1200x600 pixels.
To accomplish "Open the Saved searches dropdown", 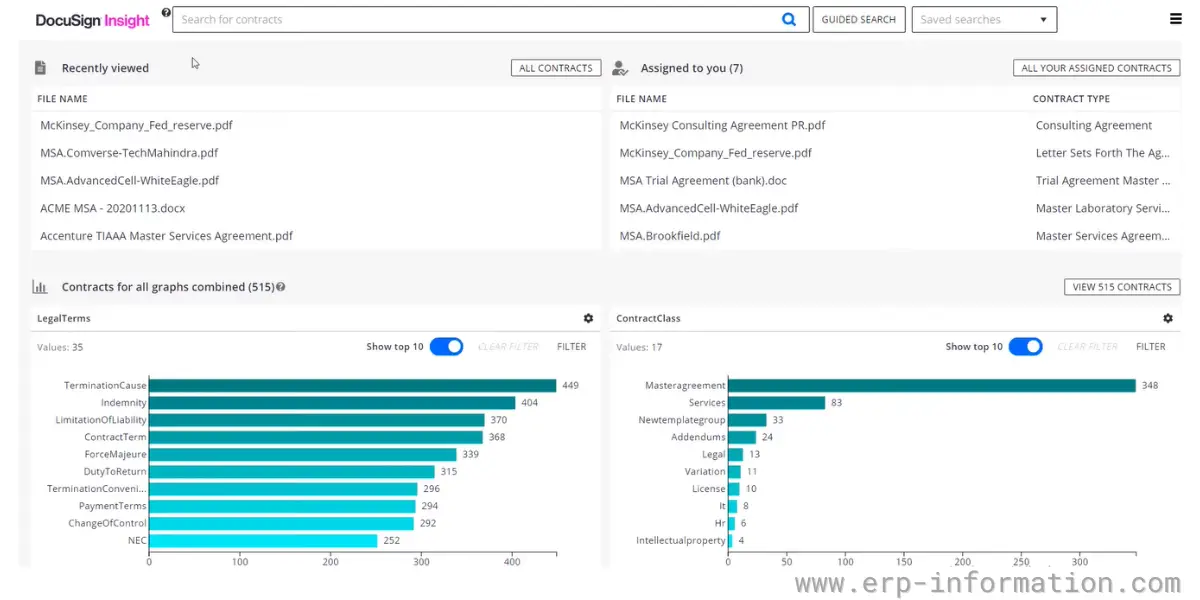I will (984, 19).
